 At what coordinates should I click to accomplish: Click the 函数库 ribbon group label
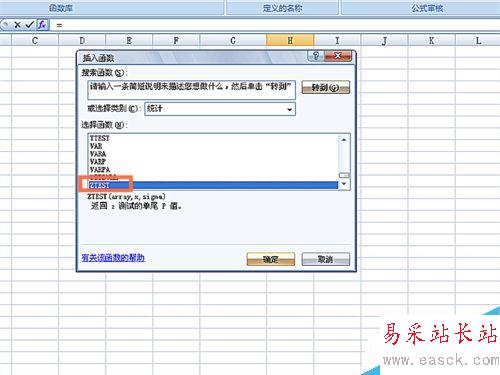(61, 8)
